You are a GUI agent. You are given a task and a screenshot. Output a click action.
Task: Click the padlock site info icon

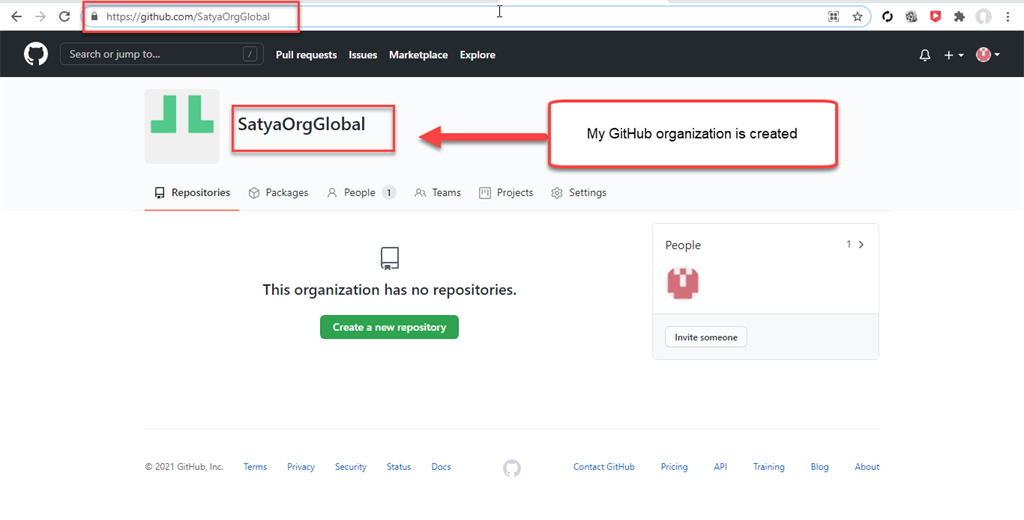coord(95,17)
